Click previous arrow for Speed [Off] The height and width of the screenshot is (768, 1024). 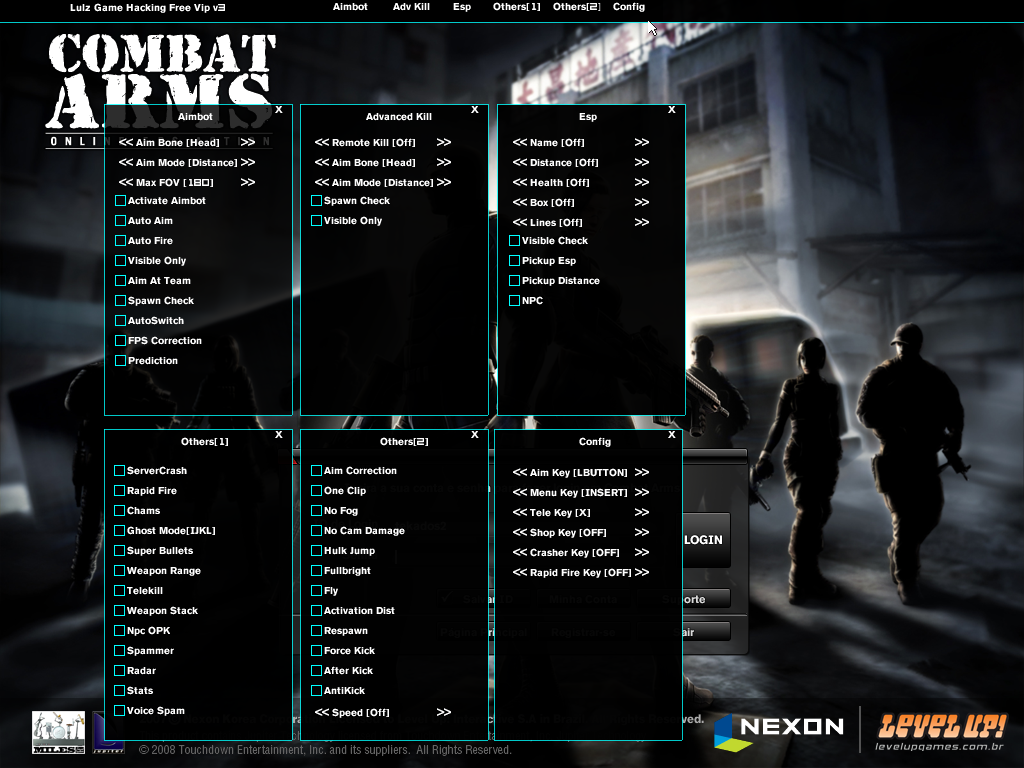[322, 712]
